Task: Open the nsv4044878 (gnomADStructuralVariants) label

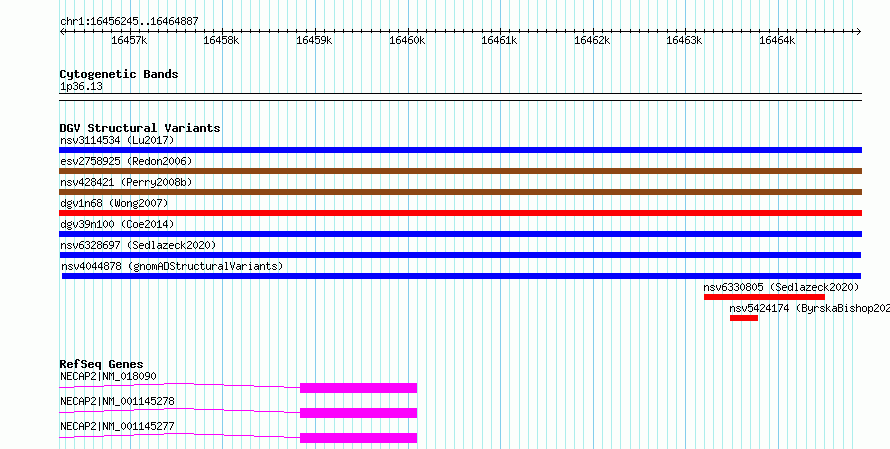Action: pos(171,266)
